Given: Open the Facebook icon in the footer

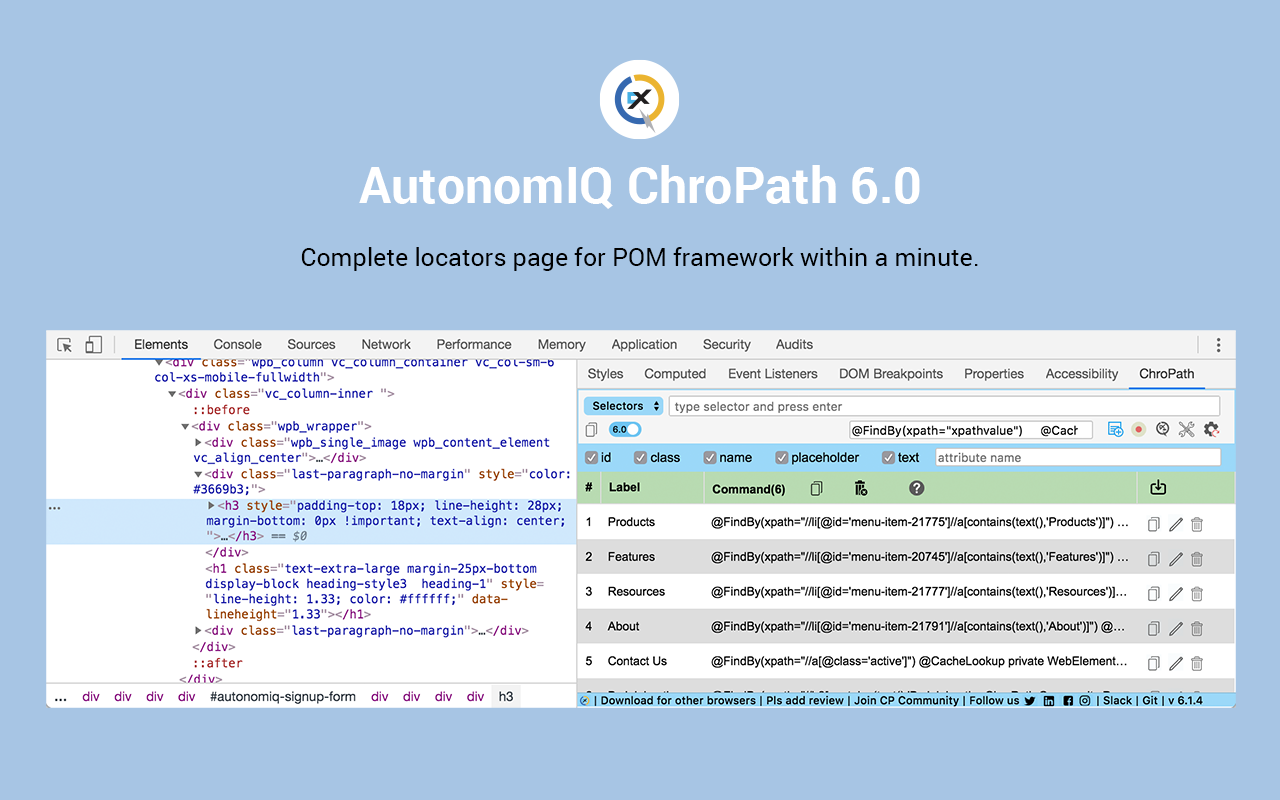Looking at the screenshot, I should point(1067,701).
